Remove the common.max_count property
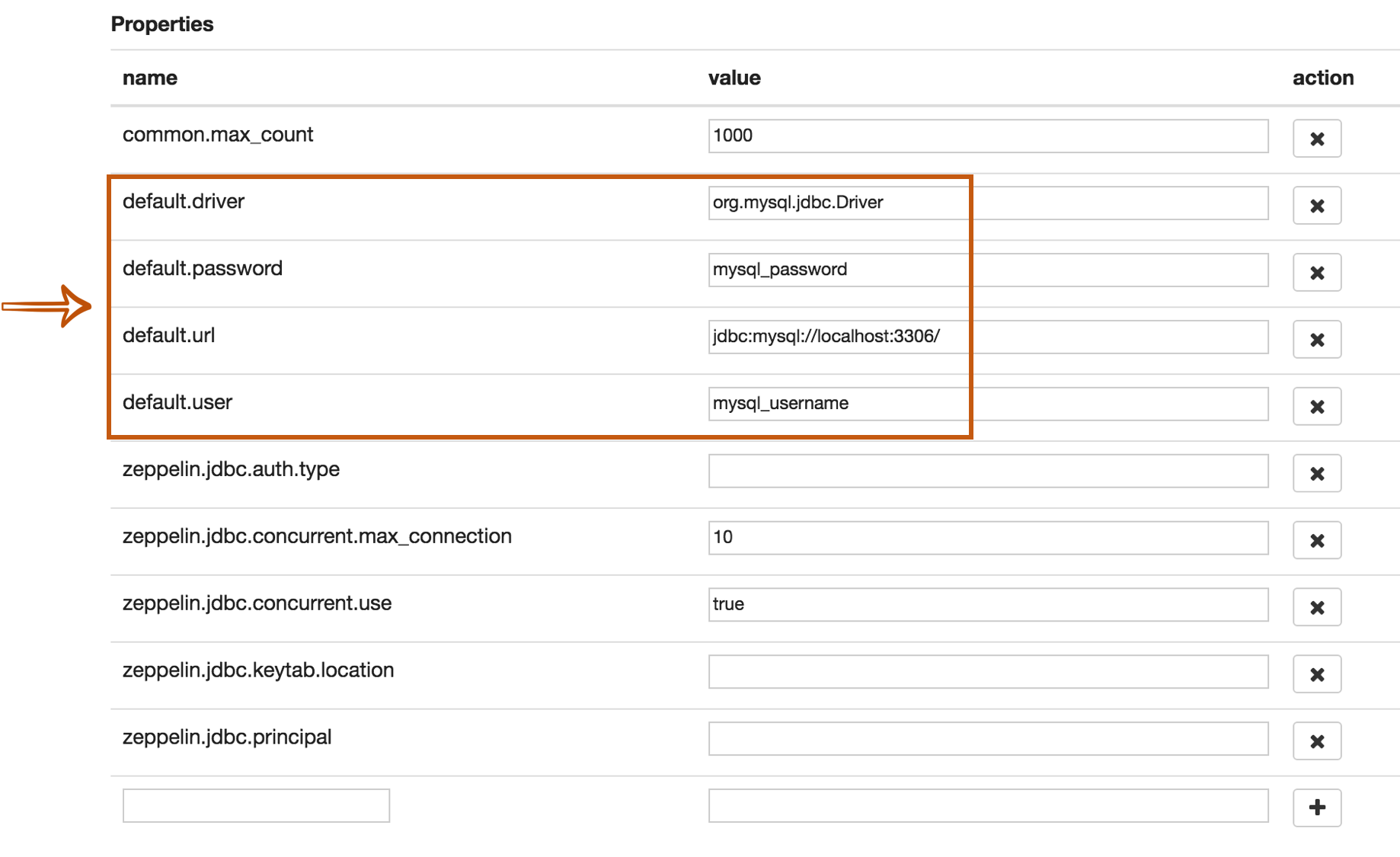 pyautogui.click(x=1316, y=139)
